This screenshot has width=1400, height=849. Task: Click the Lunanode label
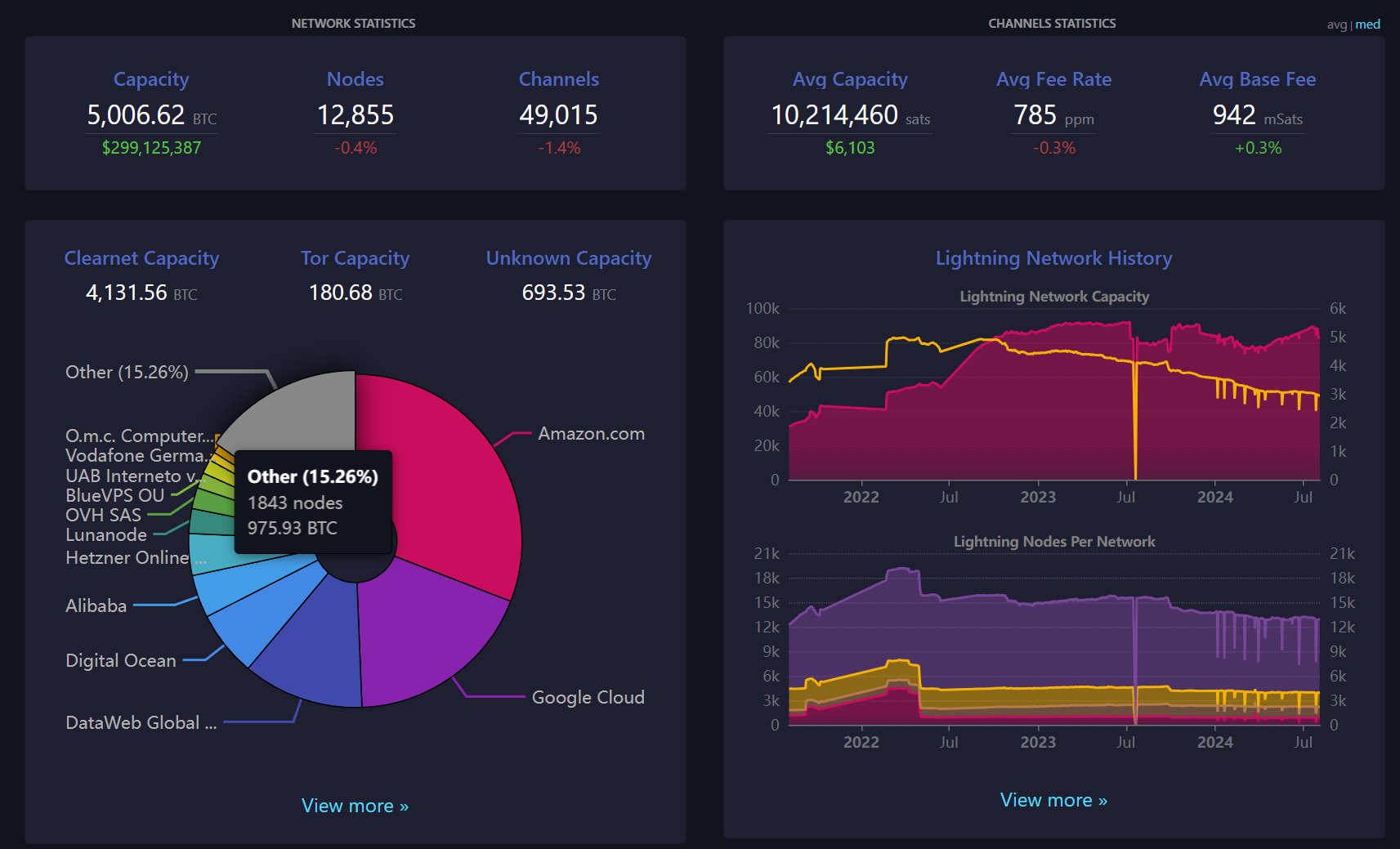(x=106, y=534)
